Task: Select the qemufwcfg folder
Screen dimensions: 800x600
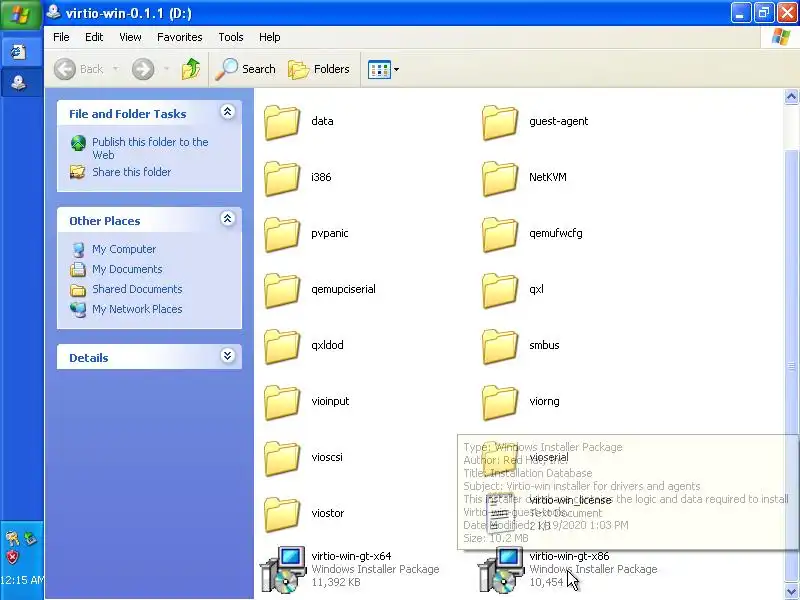Action: tap(532, 234)
